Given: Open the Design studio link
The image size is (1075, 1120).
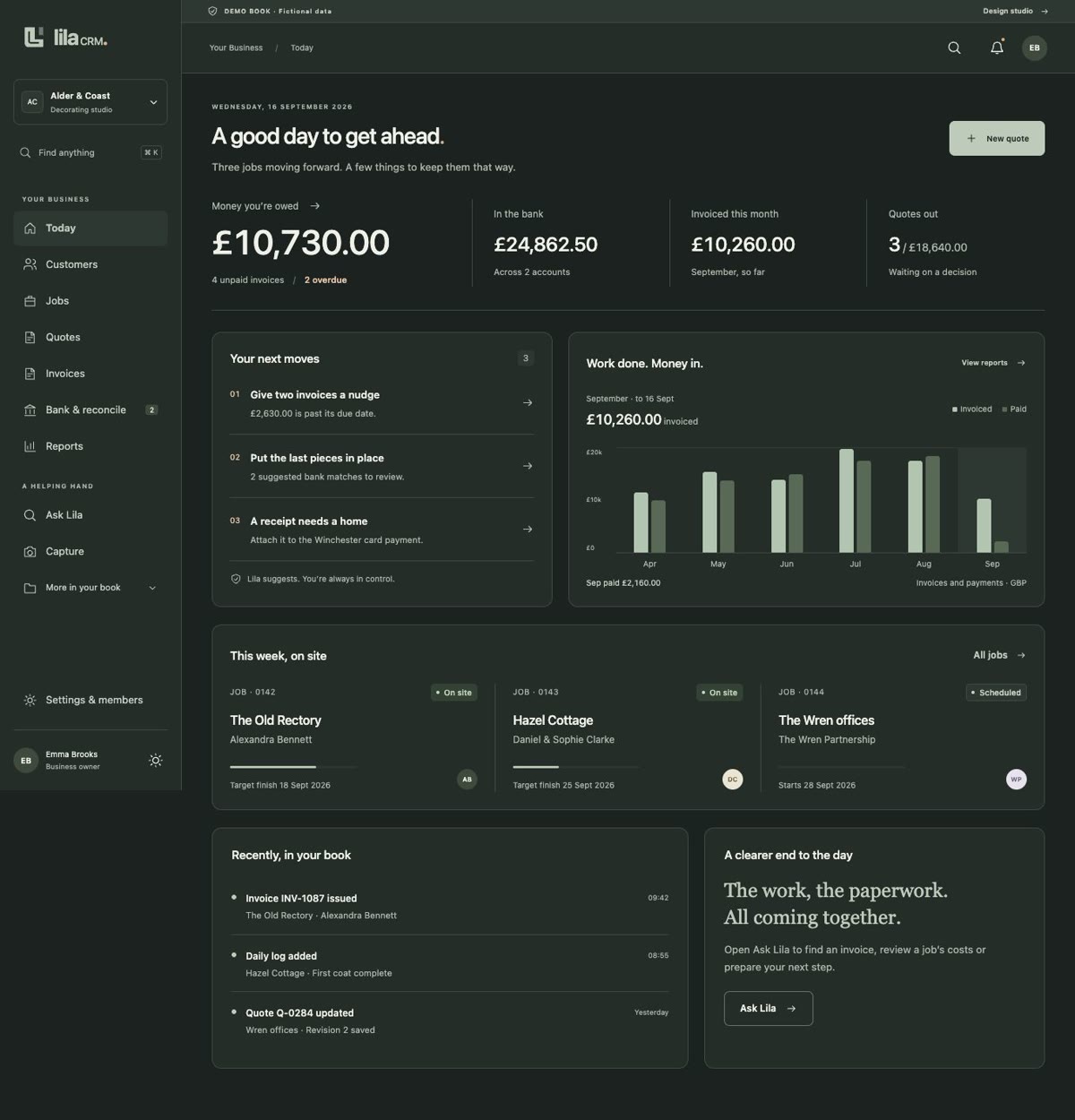Looking at the screenshot, I should tap(1015, 12).
